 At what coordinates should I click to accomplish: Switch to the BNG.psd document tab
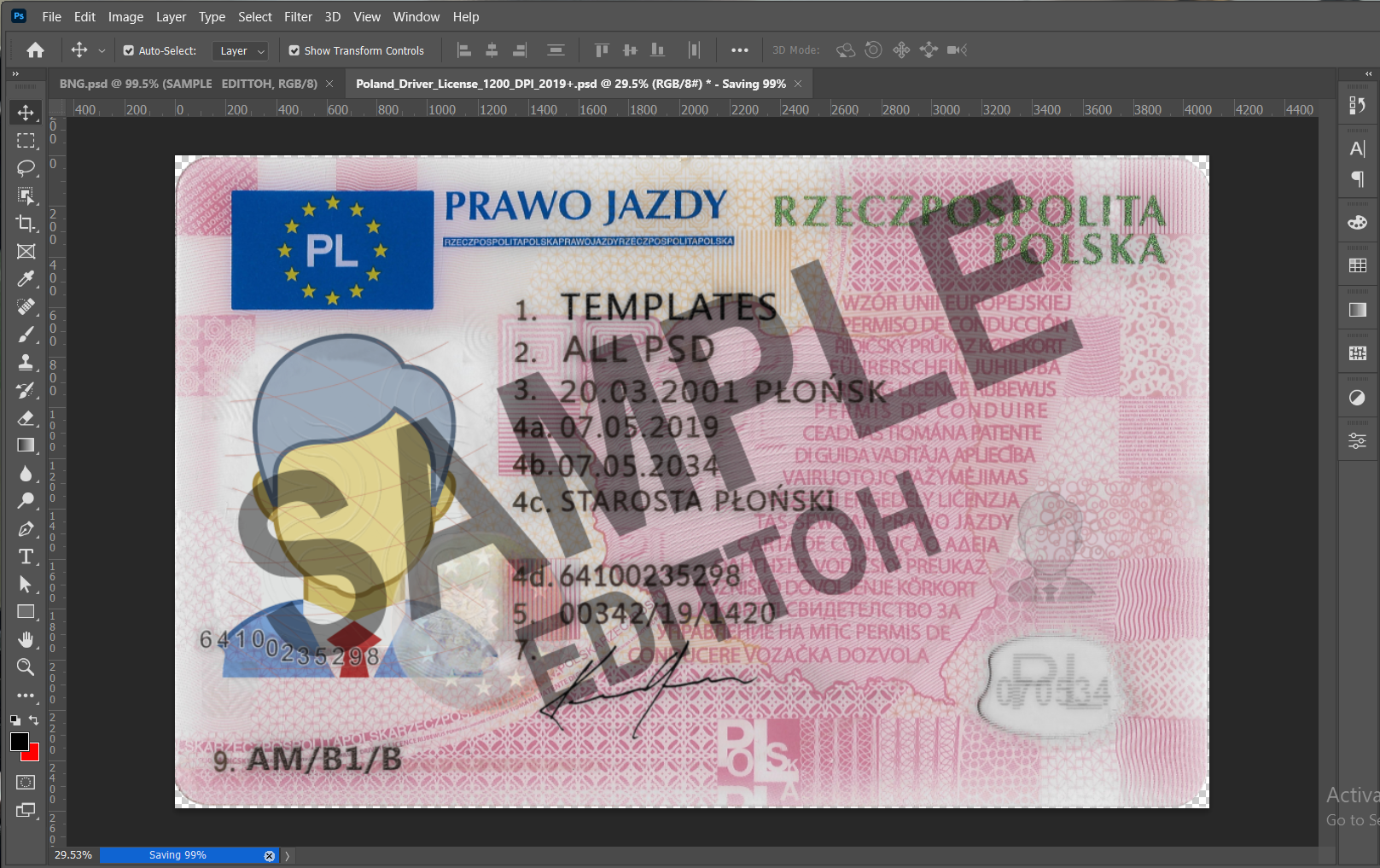point(188,84)
